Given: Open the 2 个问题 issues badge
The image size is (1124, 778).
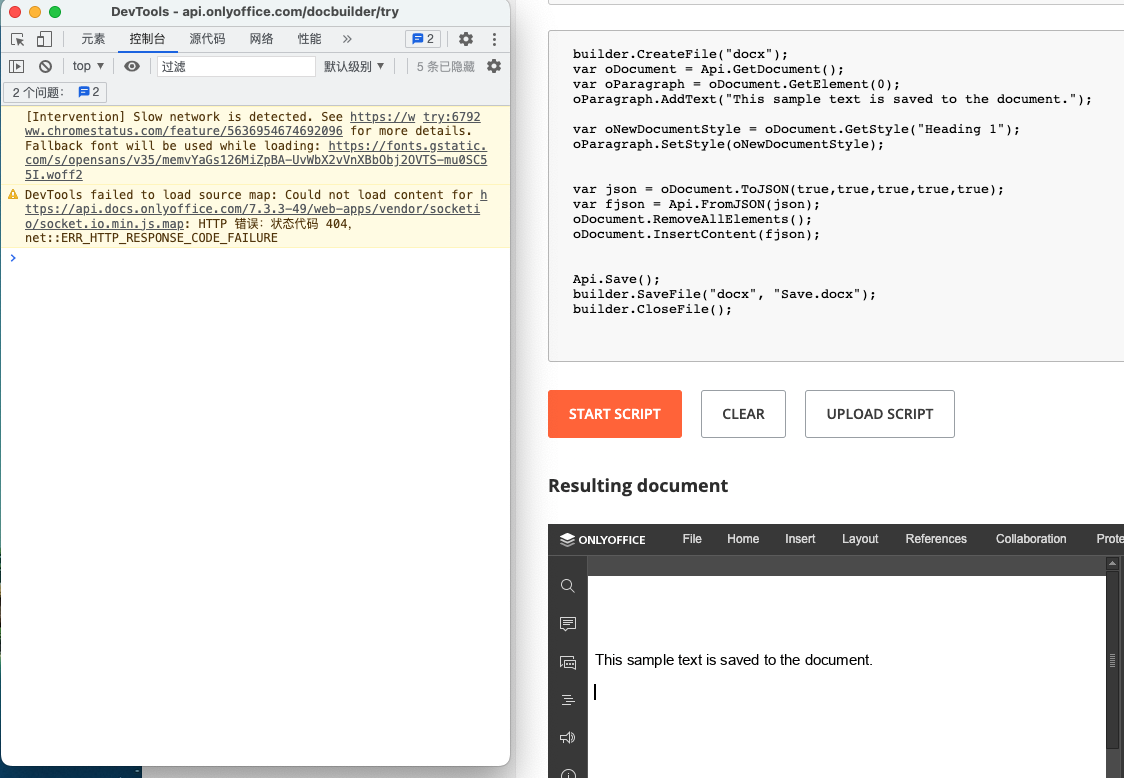Looking at the screenshot, I should pyautogui.click(x=55, y=92).
